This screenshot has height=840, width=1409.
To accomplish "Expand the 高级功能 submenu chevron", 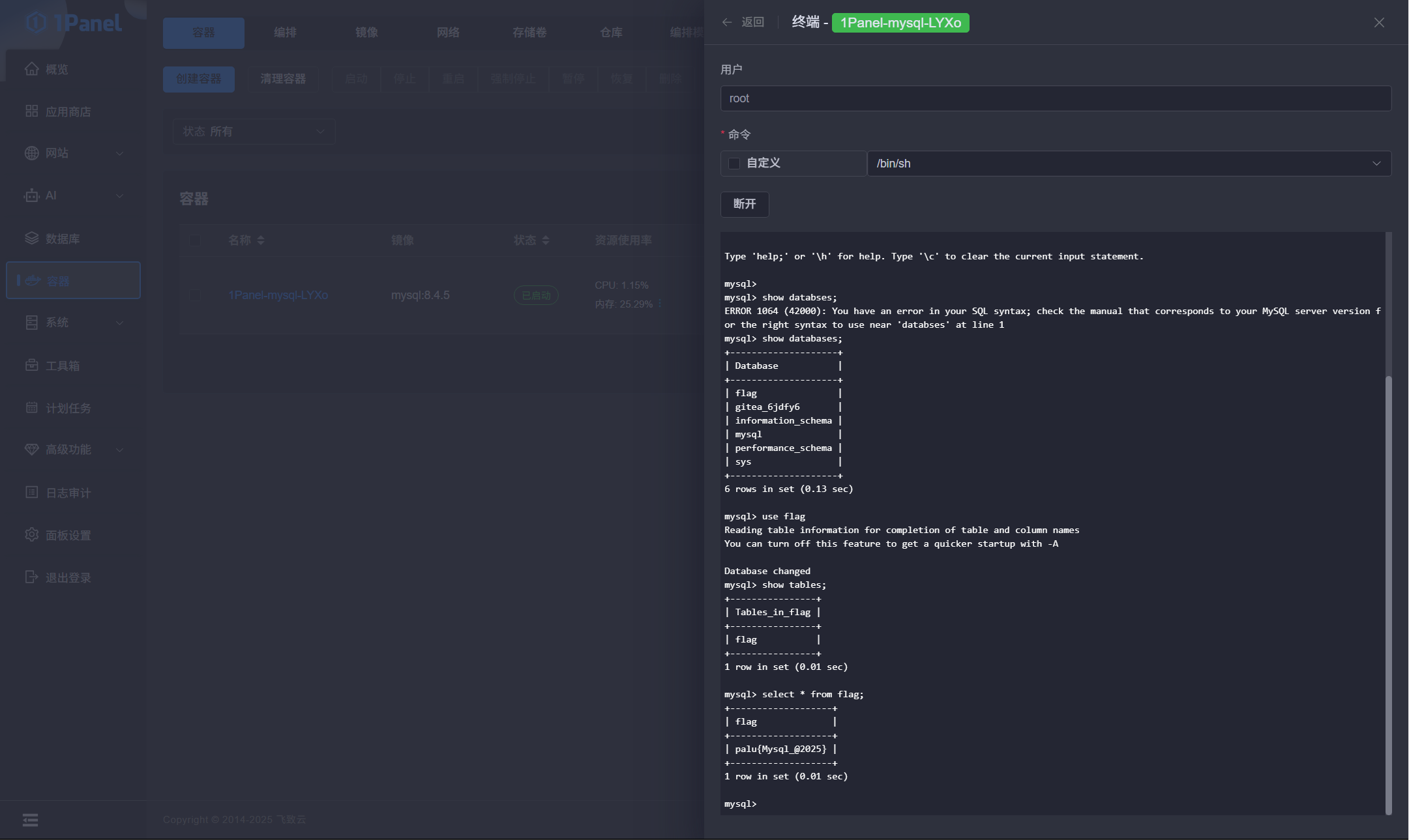I will pos(119,450).
